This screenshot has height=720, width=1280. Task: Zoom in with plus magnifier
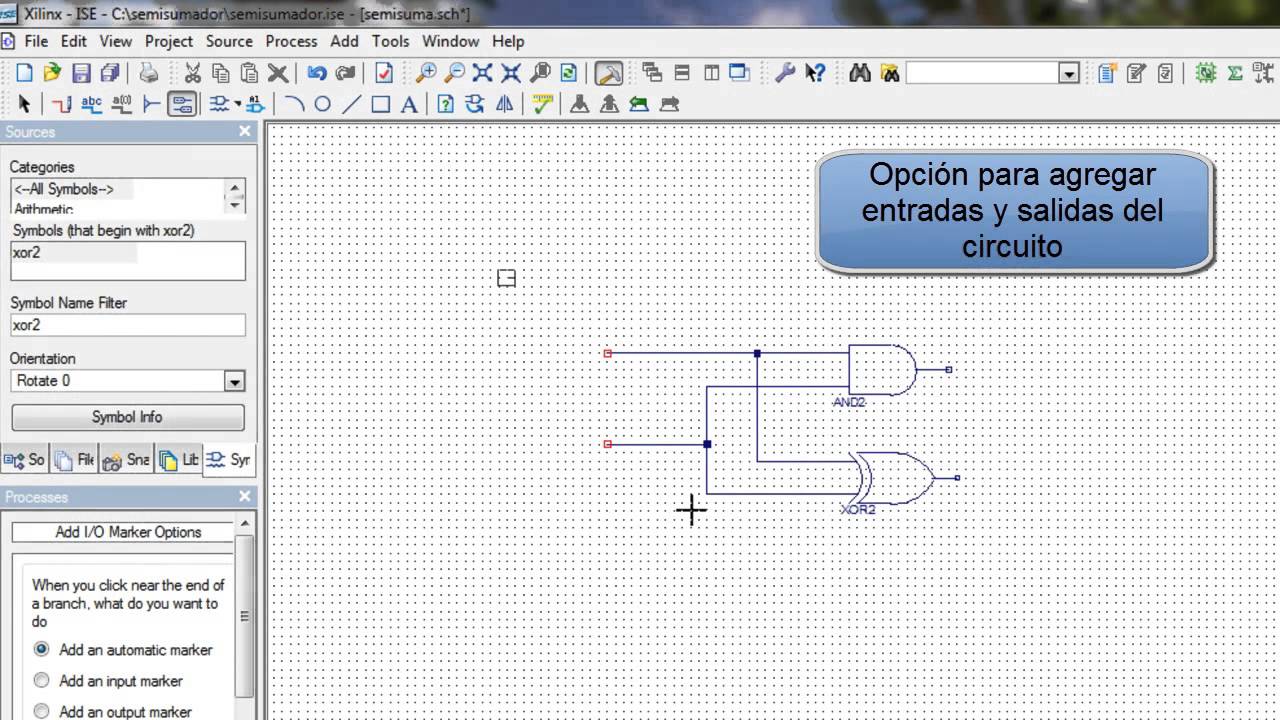tap(426, 73)
